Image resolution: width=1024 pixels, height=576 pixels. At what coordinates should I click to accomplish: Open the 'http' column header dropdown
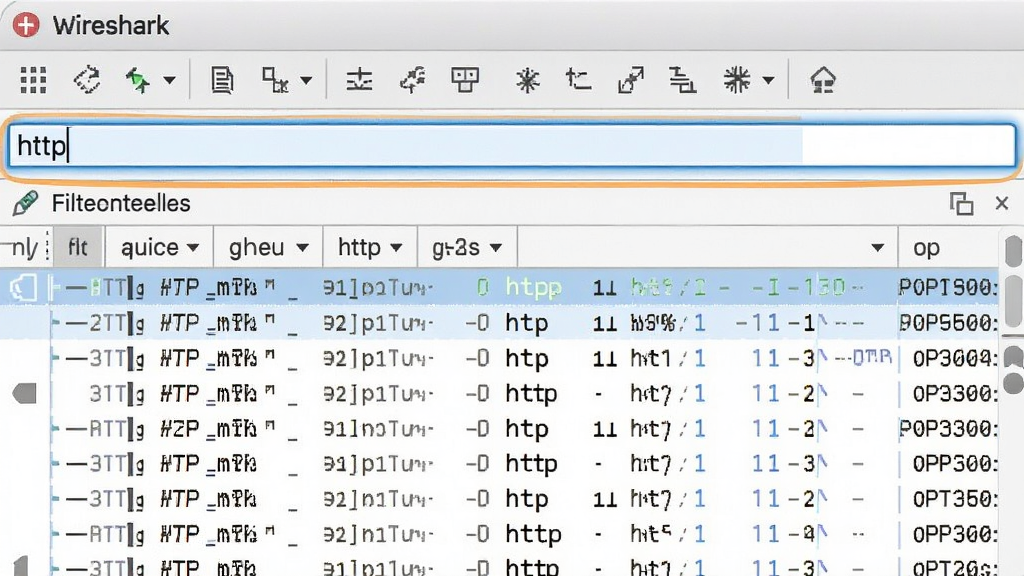point(396,248)
